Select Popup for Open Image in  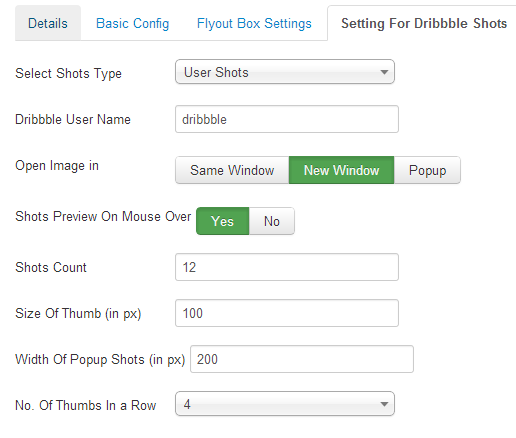click(427, 170)
